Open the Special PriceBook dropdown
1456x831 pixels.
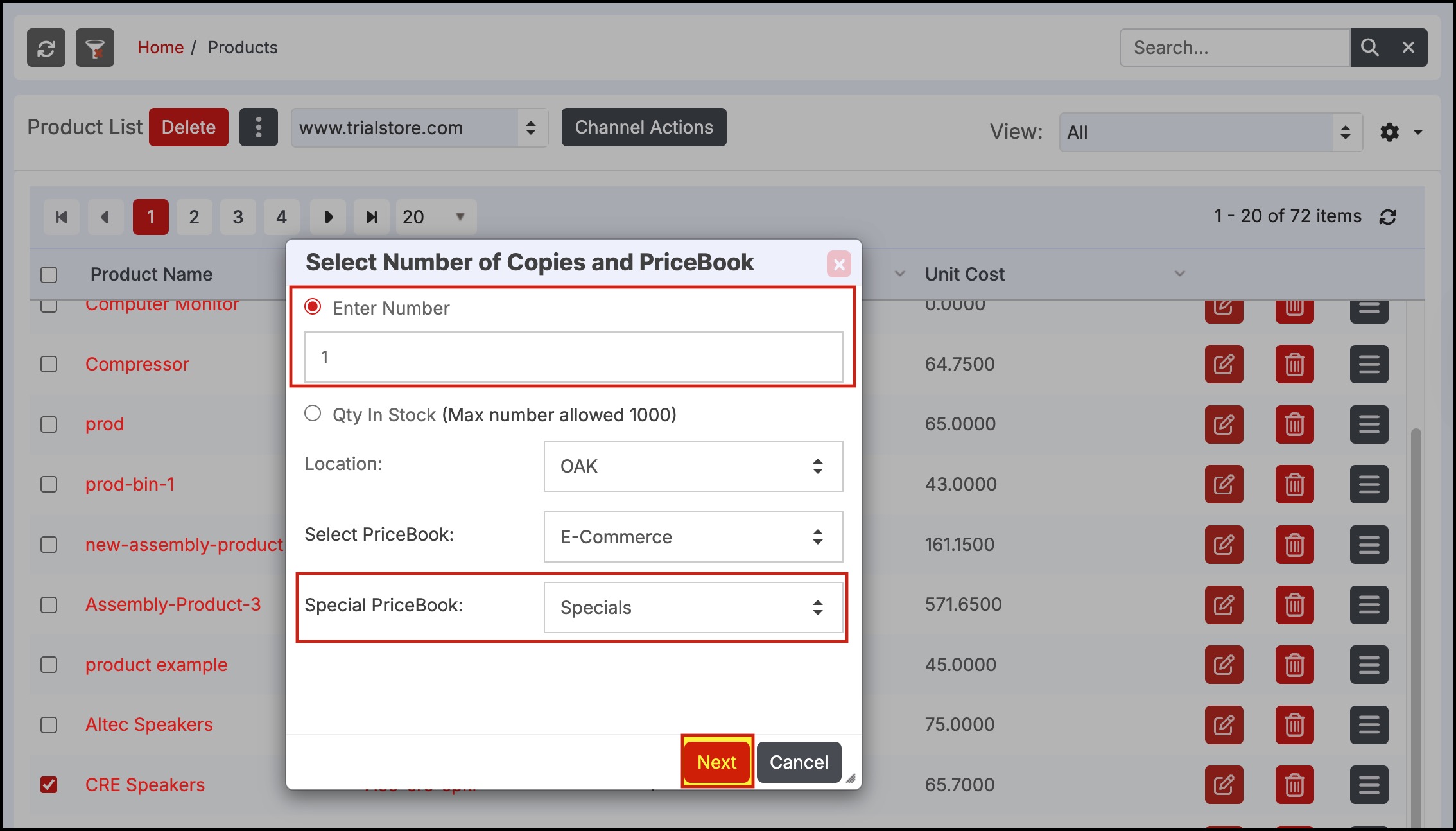693,608
